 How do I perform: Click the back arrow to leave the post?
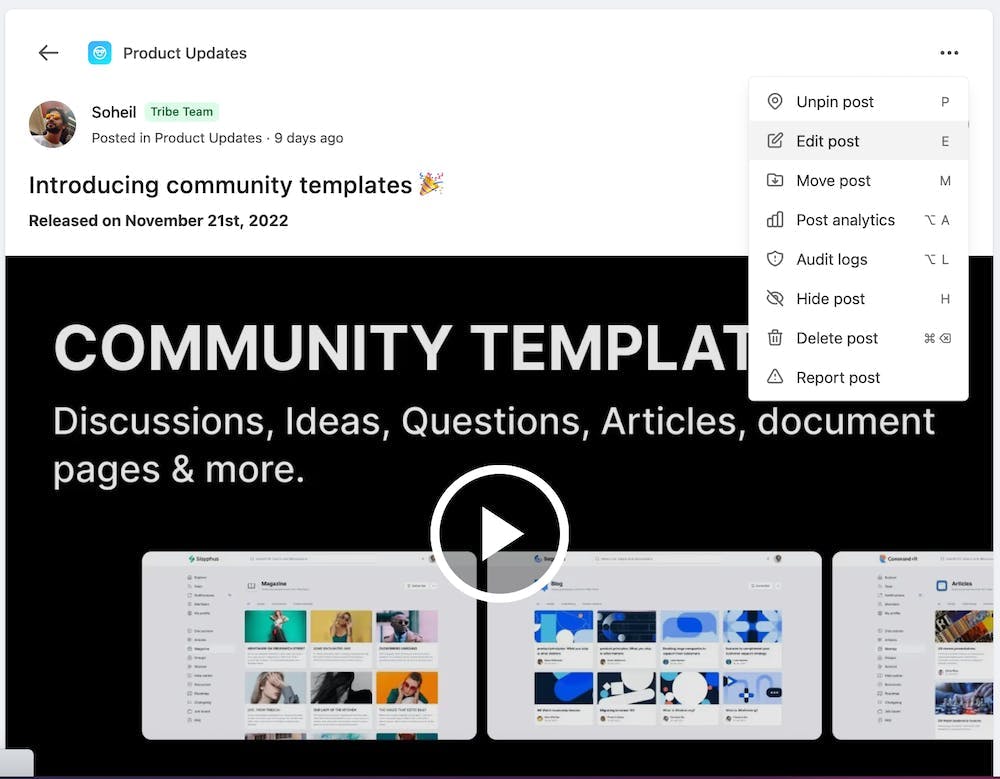tap(48, 52)
